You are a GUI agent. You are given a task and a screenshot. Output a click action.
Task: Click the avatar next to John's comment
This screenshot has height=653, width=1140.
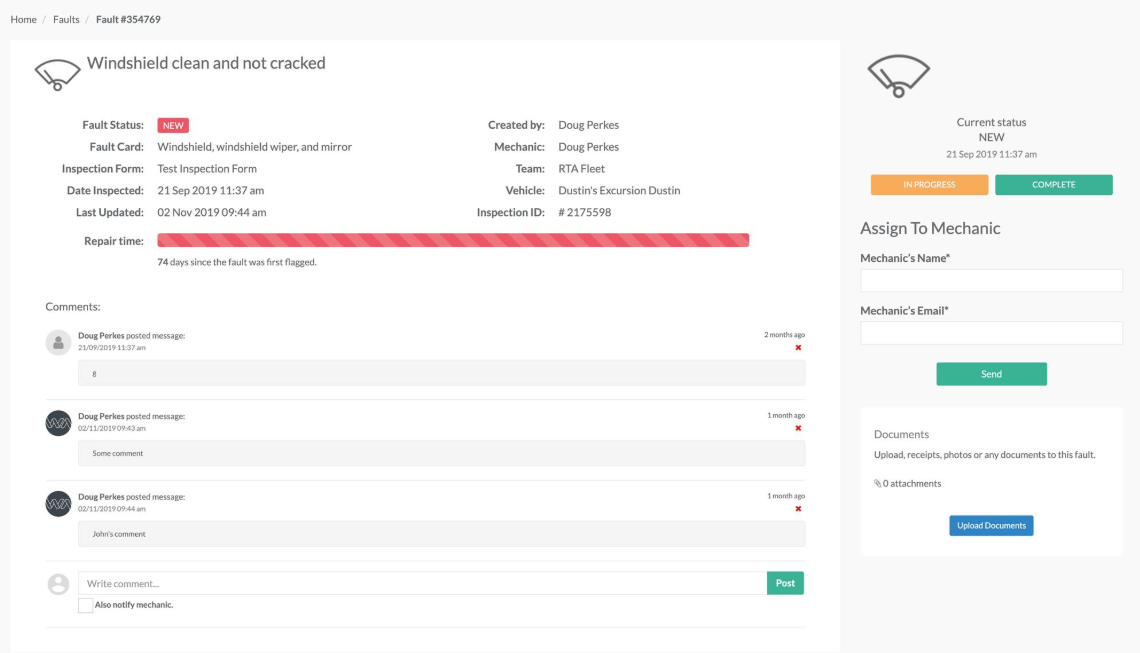coord(59,503)
